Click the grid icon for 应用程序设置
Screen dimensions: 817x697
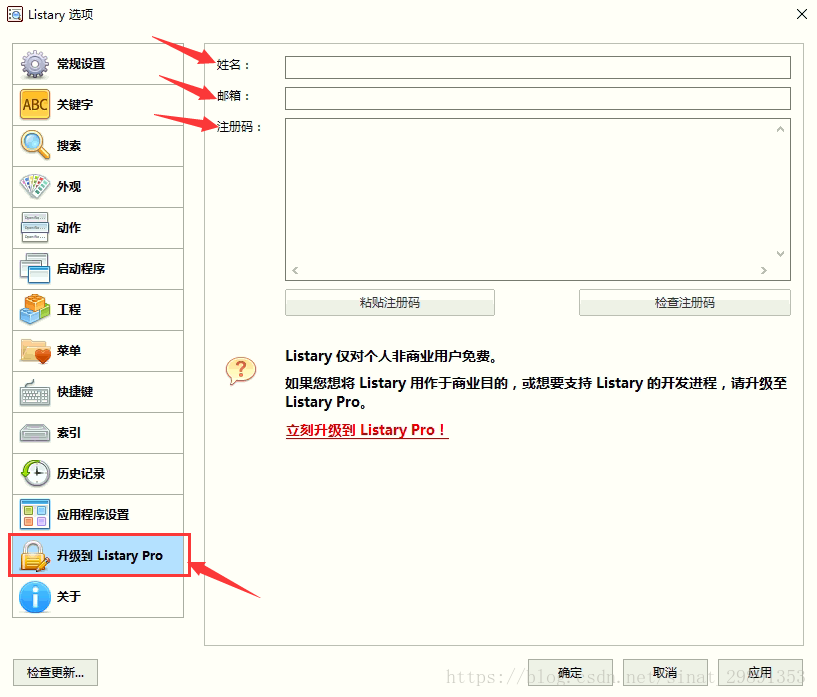pos(35,515)
